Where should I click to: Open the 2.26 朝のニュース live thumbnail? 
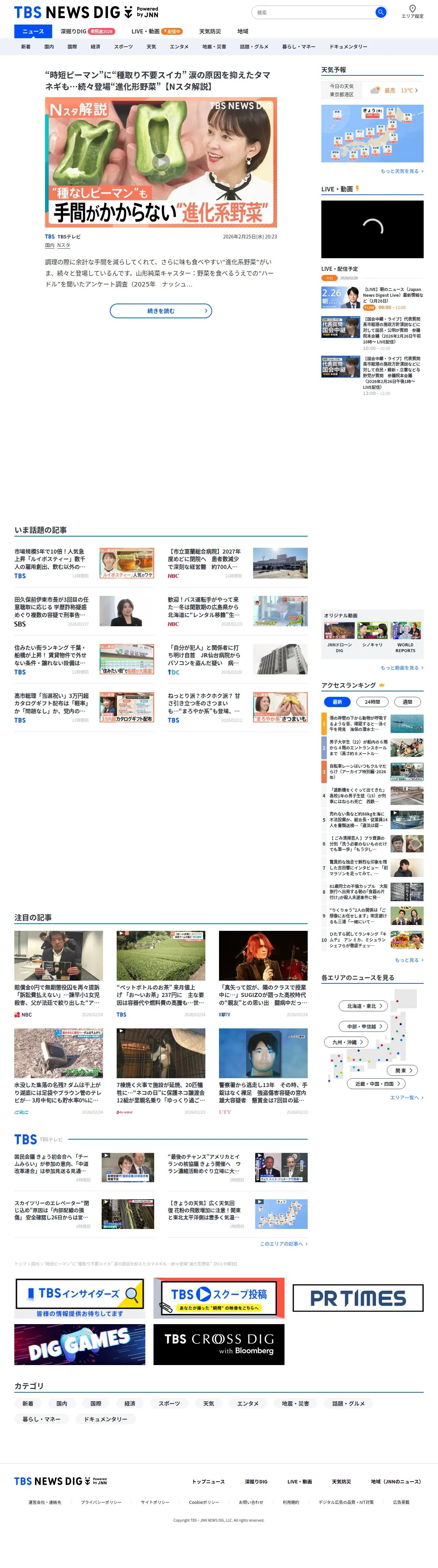tap(340, 298)
